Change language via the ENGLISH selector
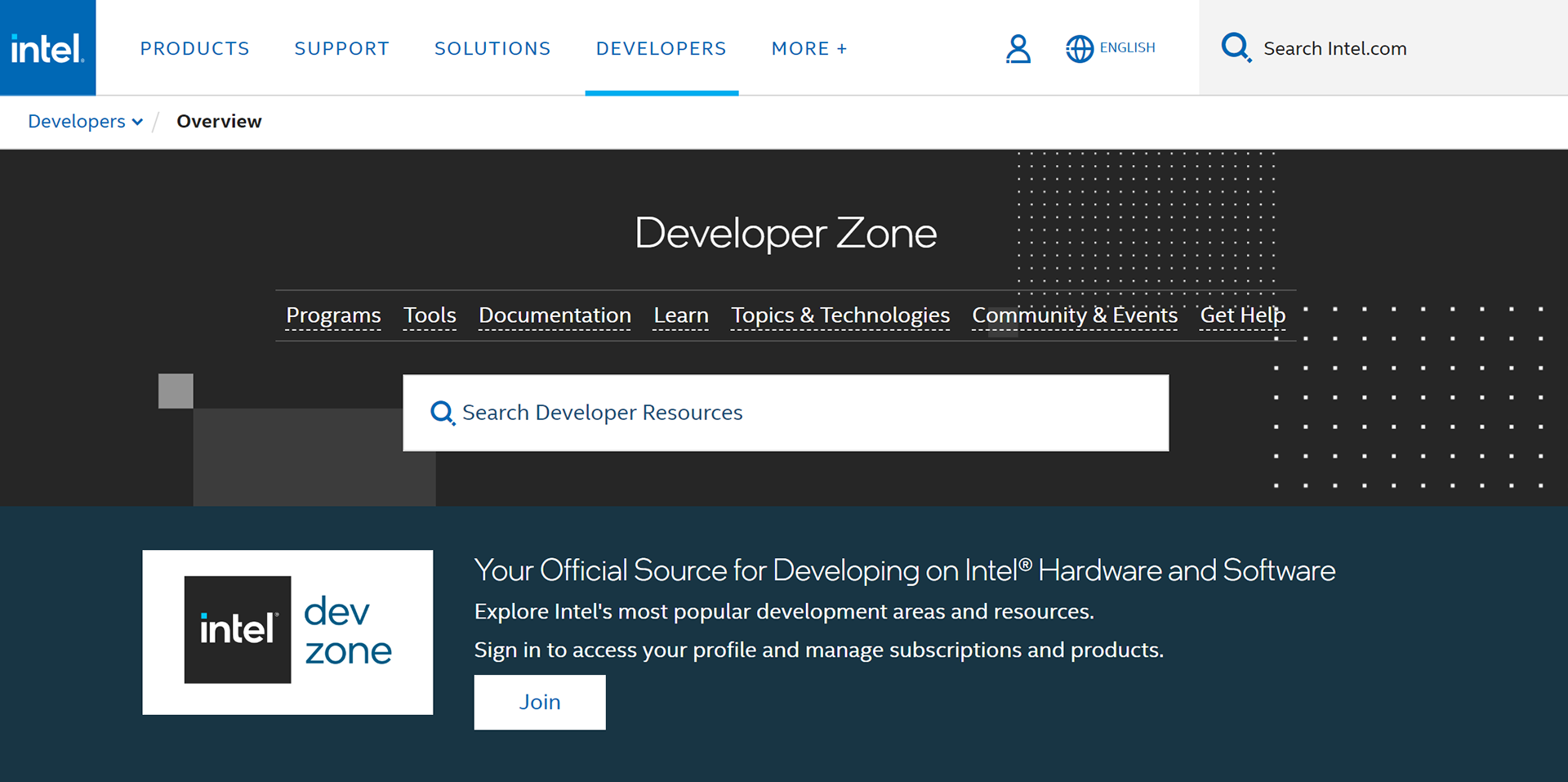1568x782 pixels. 1127,47
